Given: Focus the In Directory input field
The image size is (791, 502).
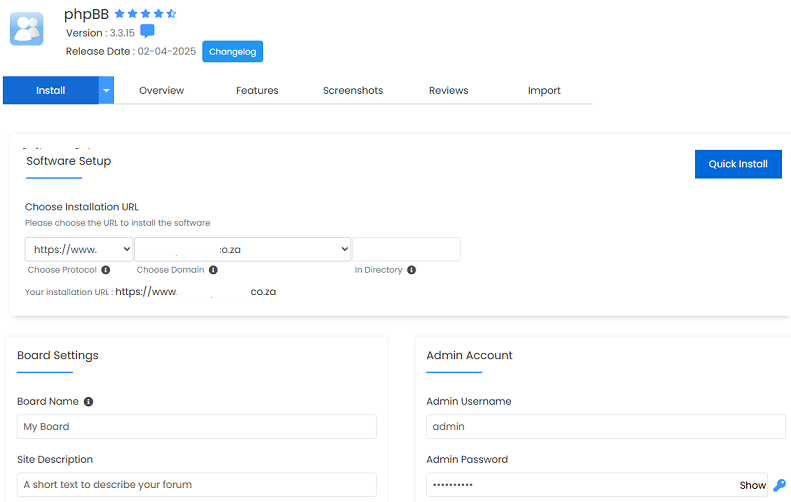Looking at the screenshot, I should [406, 249].
